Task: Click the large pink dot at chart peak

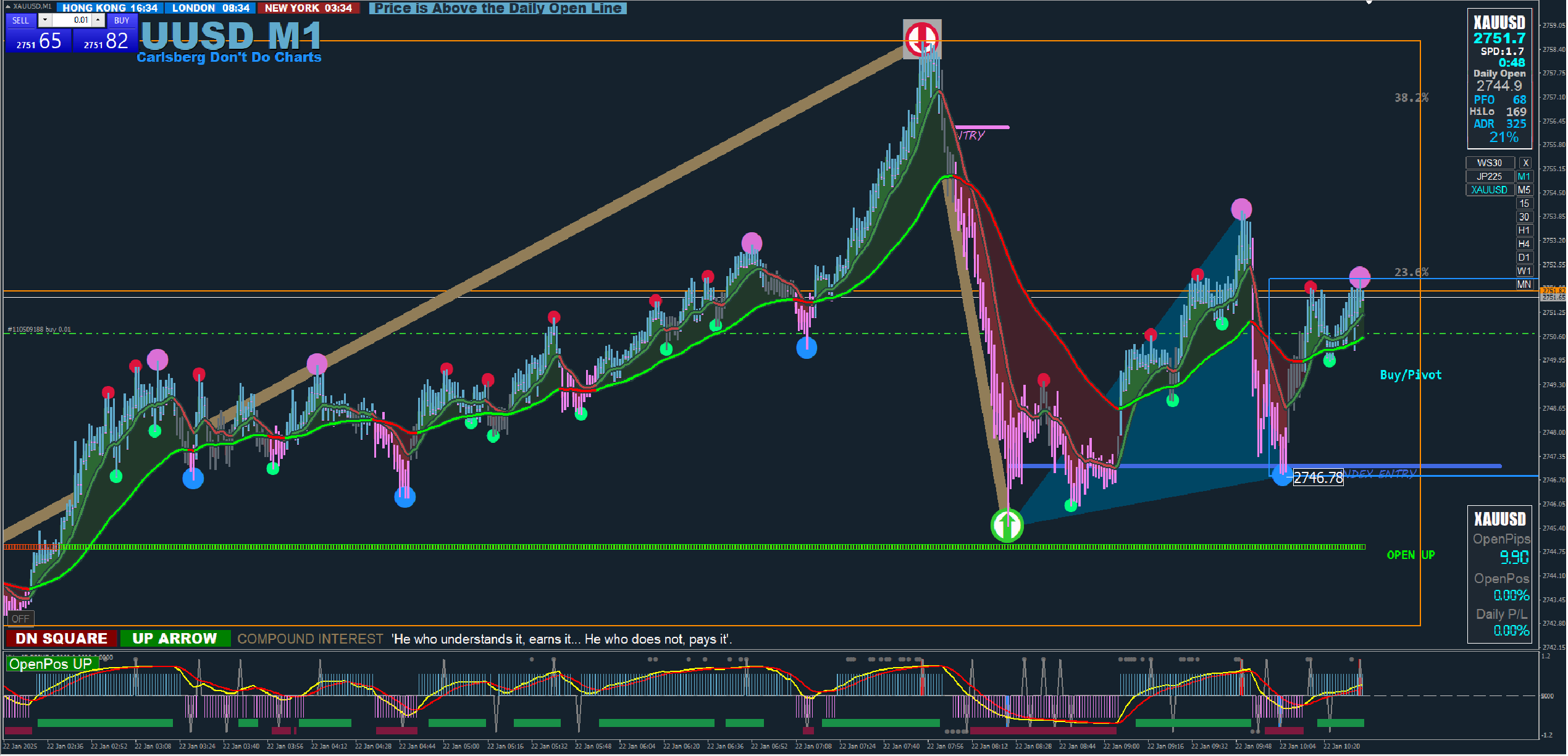Action: [1241, 209]
